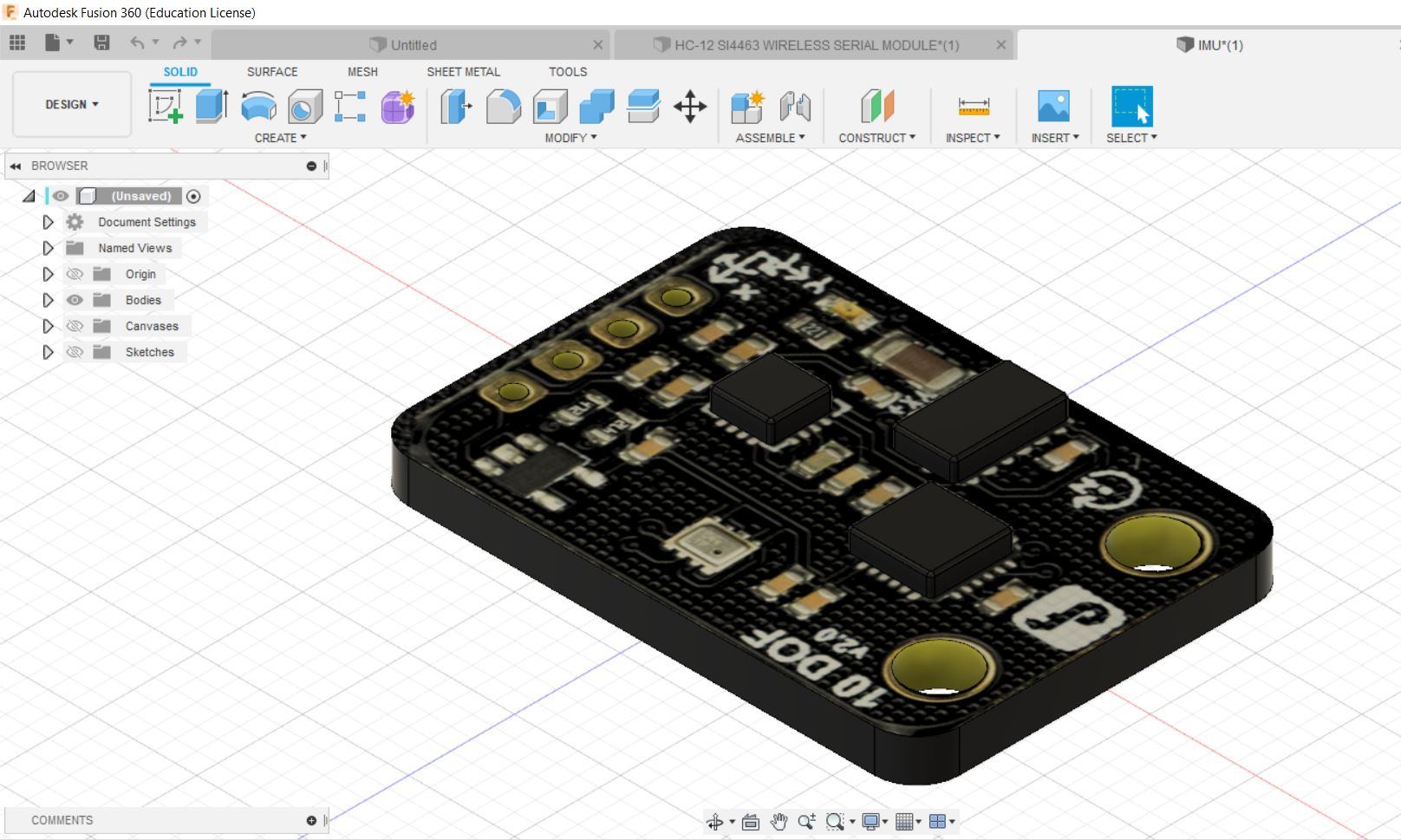Select the Extrude tool

click(x=212, y=107)
